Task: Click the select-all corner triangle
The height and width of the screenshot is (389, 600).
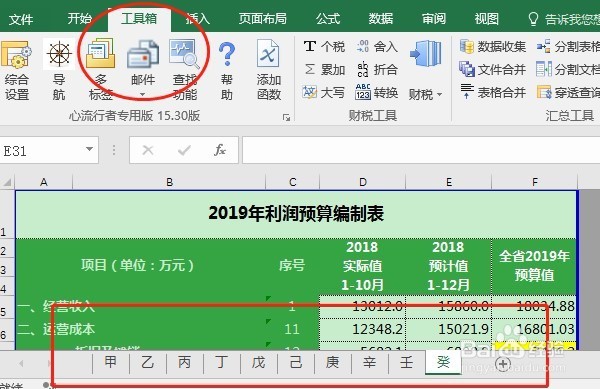Action: pos(8,182)
